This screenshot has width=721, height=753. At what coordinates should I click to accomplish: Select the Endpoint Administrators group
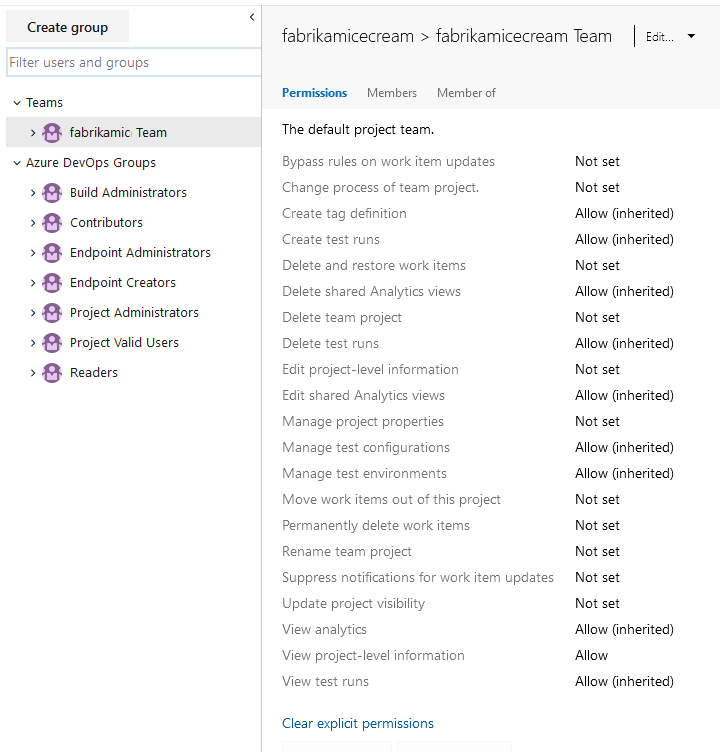pos(140,253)
